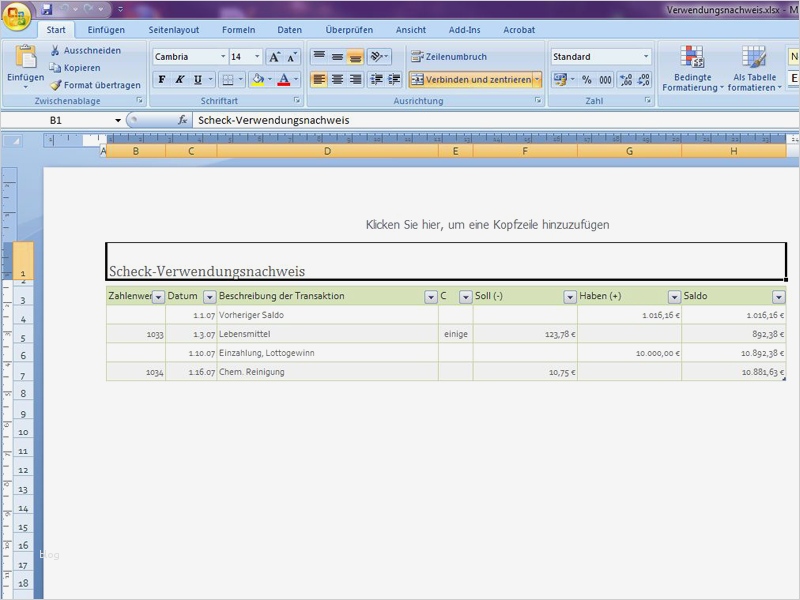
Task: Open the Add-Ins tab
Action: click(x=464, y=30)
